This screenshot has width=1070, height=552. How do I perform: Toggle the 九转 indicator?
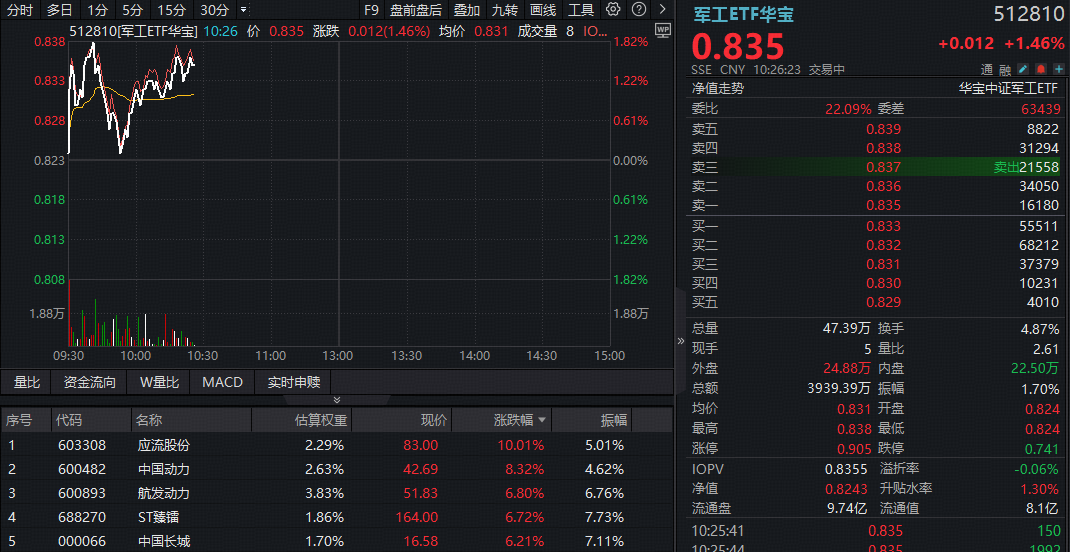click(x=505, y=10)
